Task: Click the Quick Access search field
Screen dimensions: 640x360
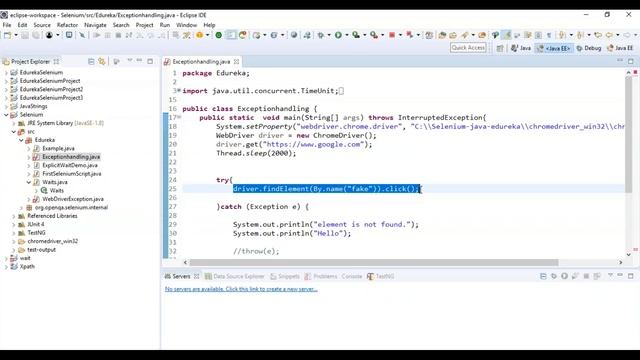Action: pos(468,48)
